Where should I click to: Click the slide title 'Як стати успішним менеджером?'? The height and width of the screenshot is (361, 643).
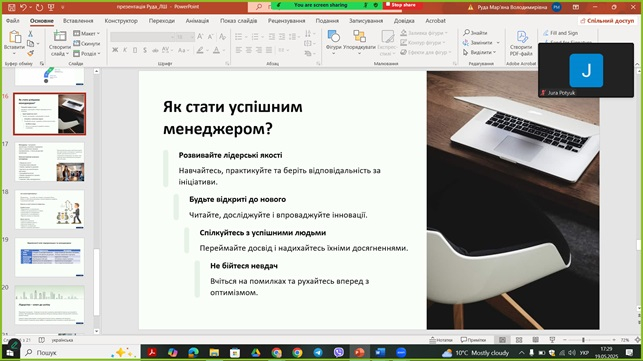point(233,118)
